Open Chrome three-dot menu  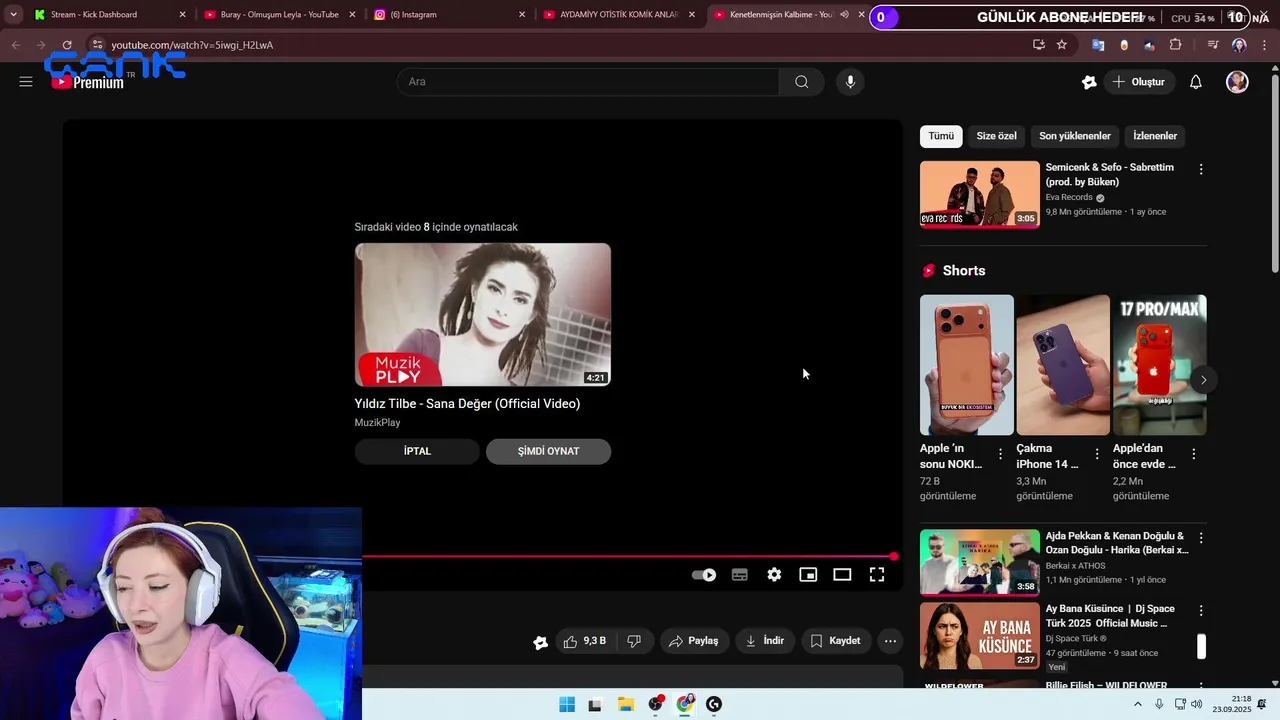tap(1264, 45)
